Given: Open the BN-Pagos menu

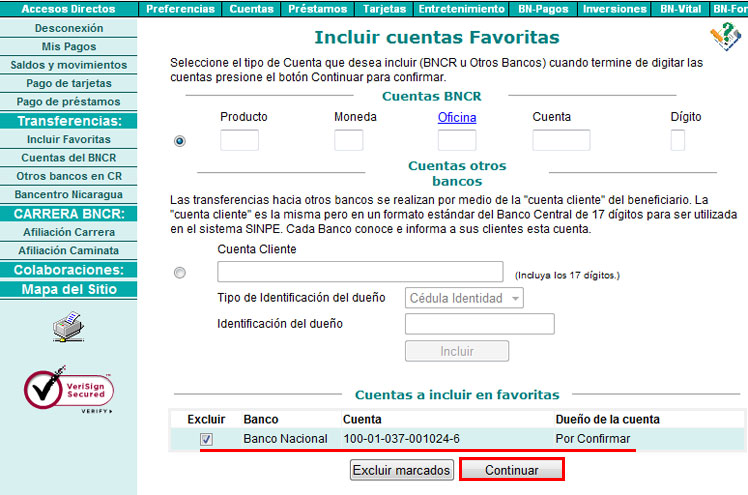Looking at the screenshot, I should [x=543, y=9].
